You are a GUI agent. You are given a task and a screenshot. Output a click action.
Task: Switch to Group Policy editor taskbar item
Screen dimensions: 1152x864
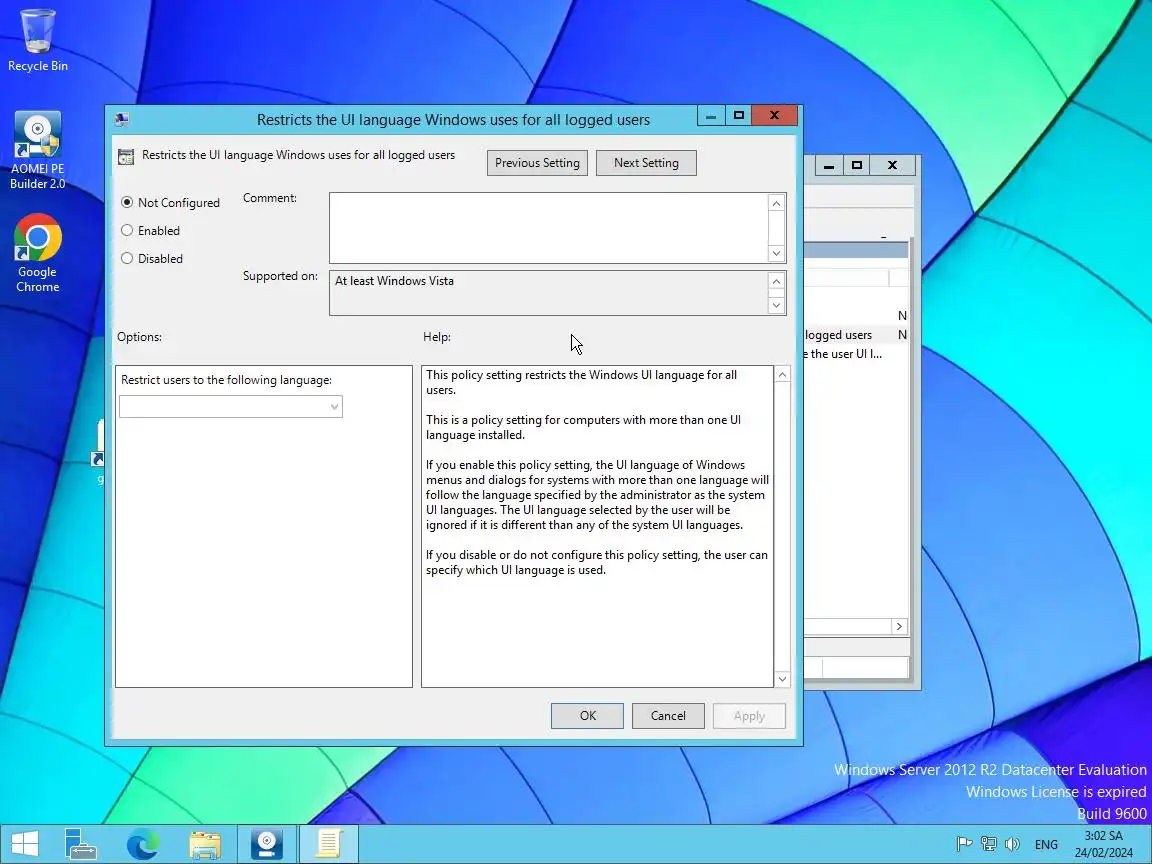[329, 843]
